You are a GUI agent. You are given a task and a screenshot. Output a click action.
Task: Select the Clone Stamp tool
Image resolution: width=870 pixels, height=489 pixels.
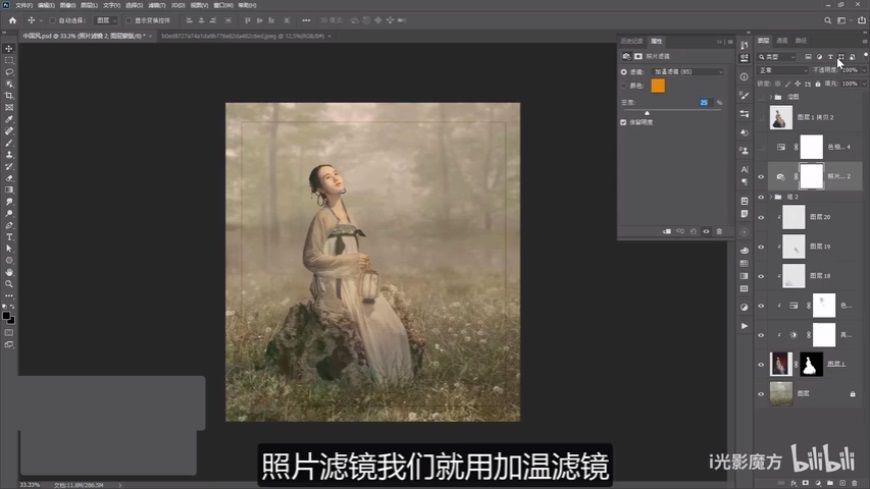9,154
